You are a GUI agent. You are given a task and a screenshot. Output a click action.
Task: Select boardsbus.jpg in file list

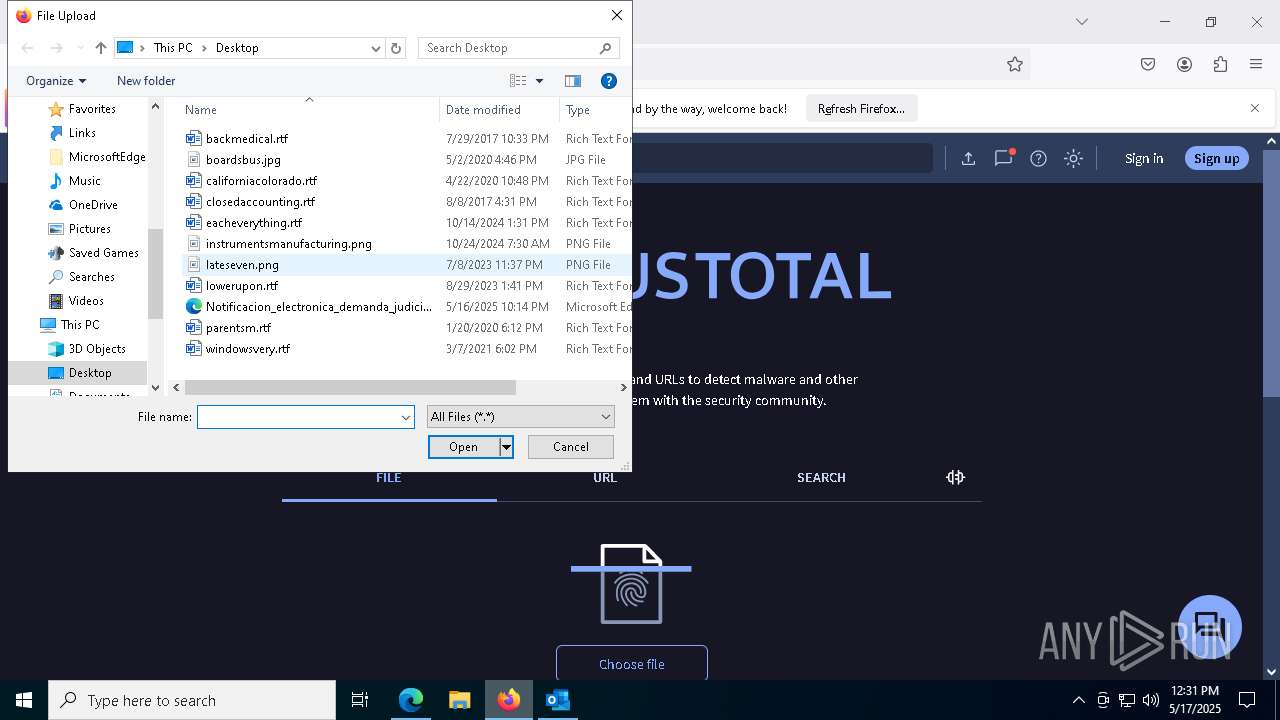tap(243, 160)
